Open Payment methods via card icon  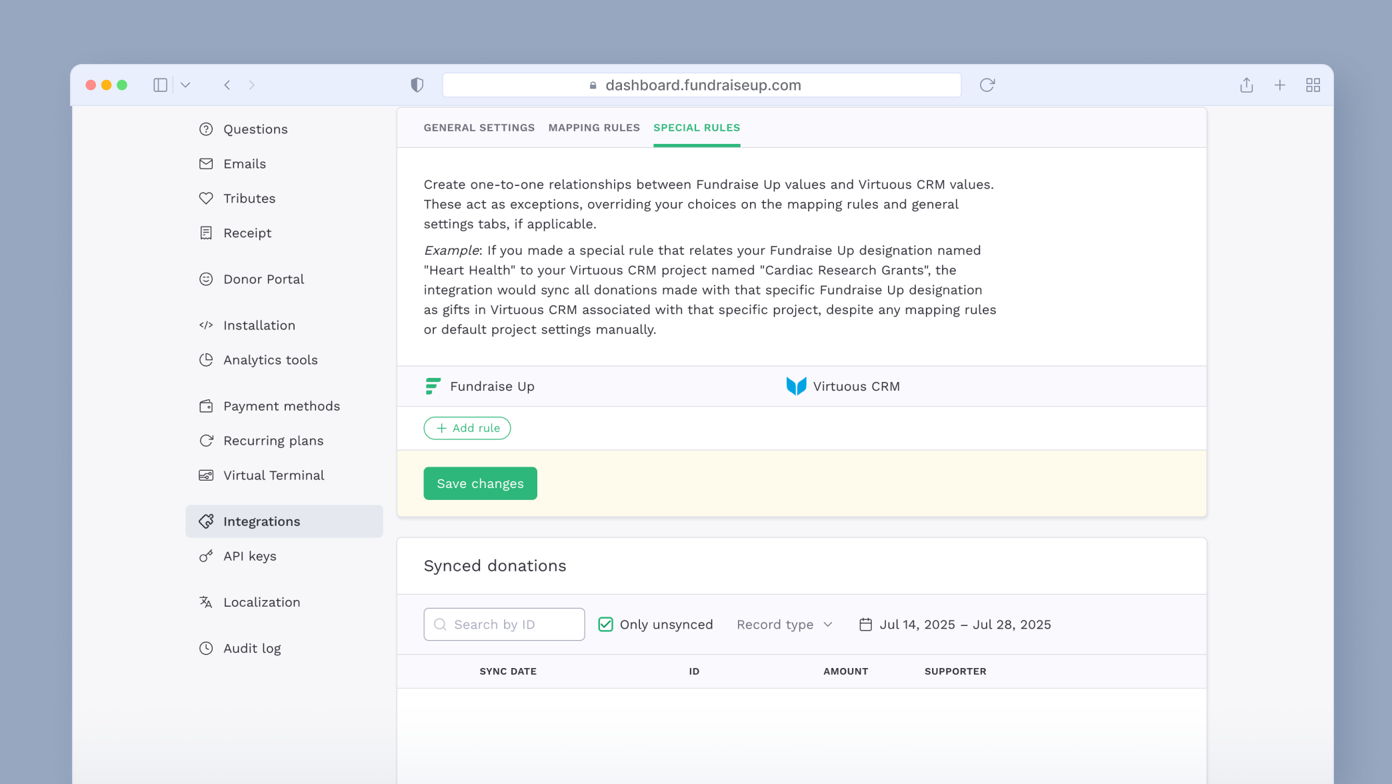[206, 406]
